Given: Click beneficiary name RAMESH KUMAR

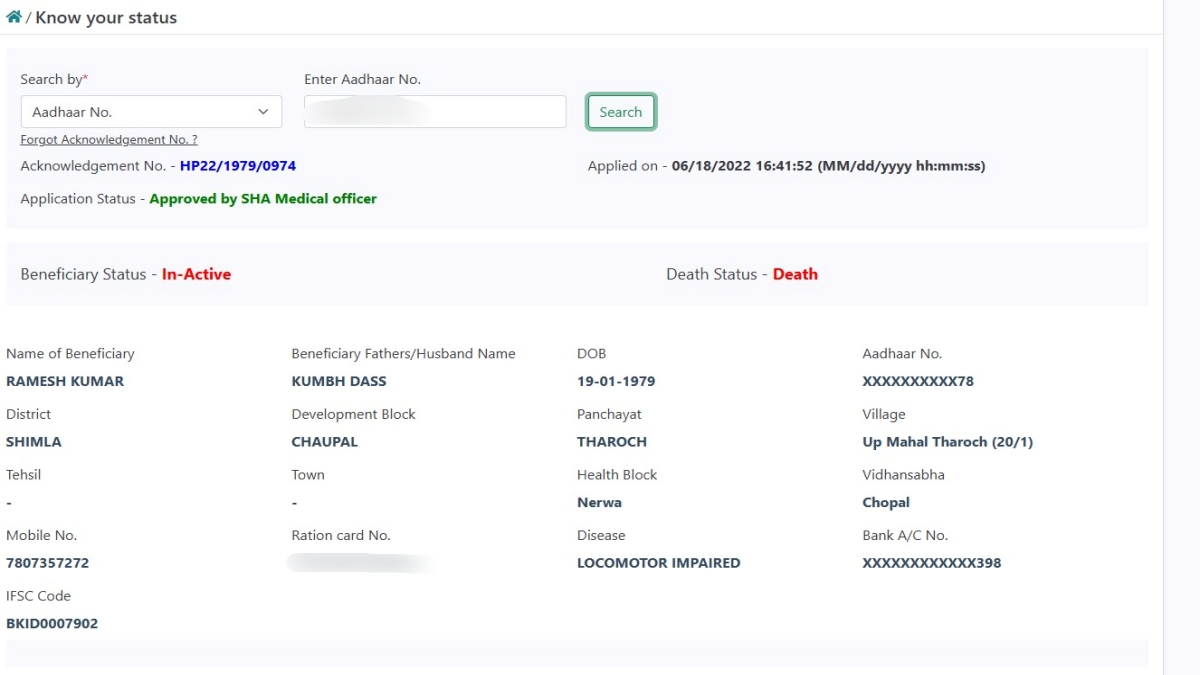Looking at the screenshot, I should [65, 381].
